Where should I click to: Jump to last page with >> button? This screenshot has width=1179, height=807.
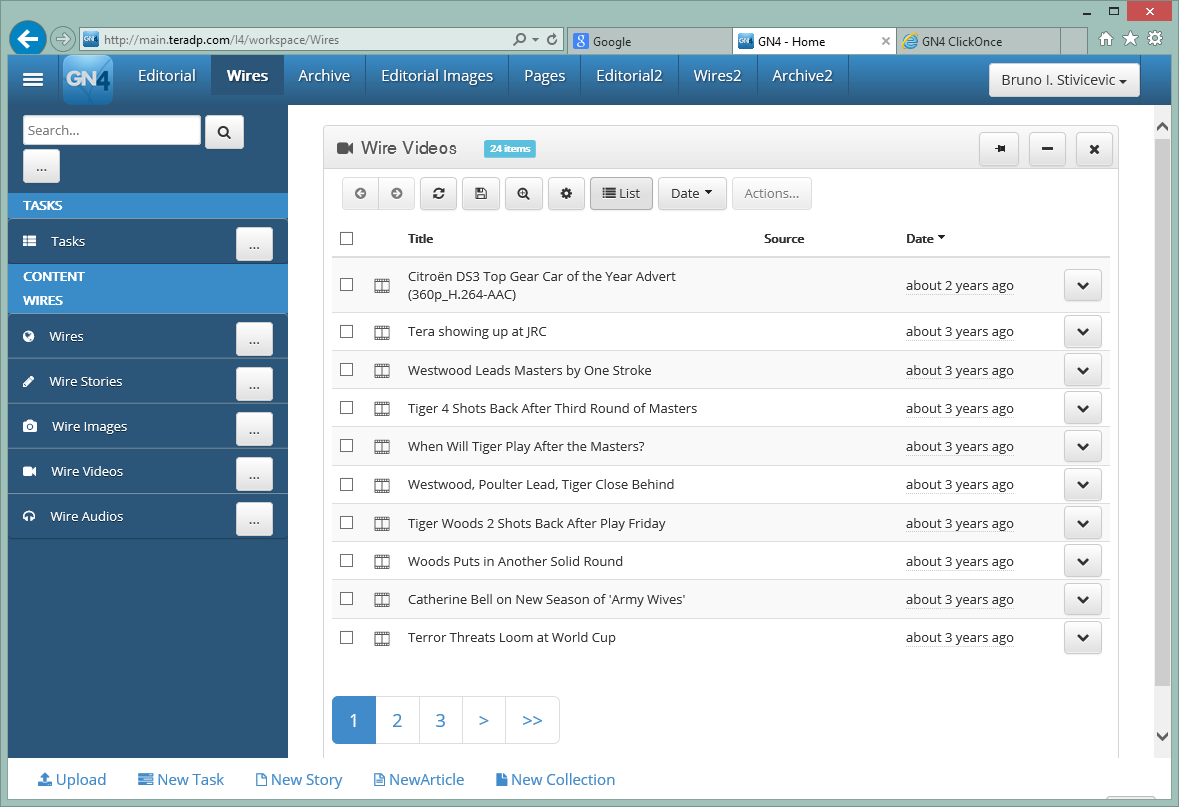(532, 721)
